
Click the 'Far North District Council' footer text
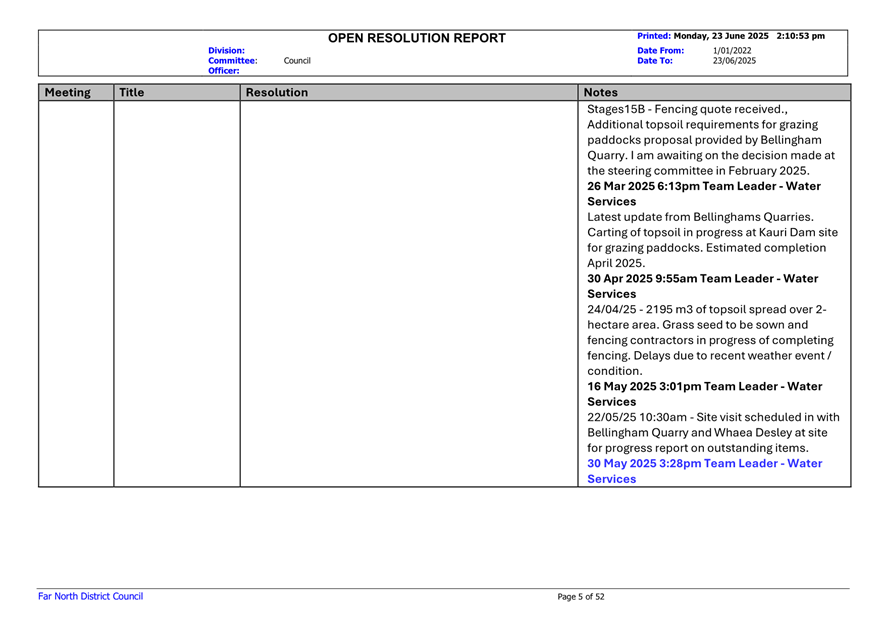coord(90,596)
